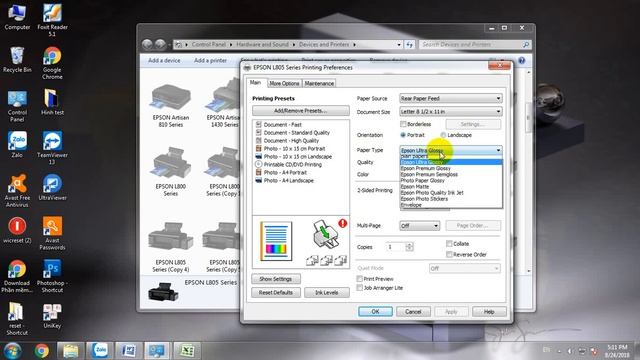Select Landscape orientation
Viewport: 640px width, 360px height.
[x=443, y=135]
